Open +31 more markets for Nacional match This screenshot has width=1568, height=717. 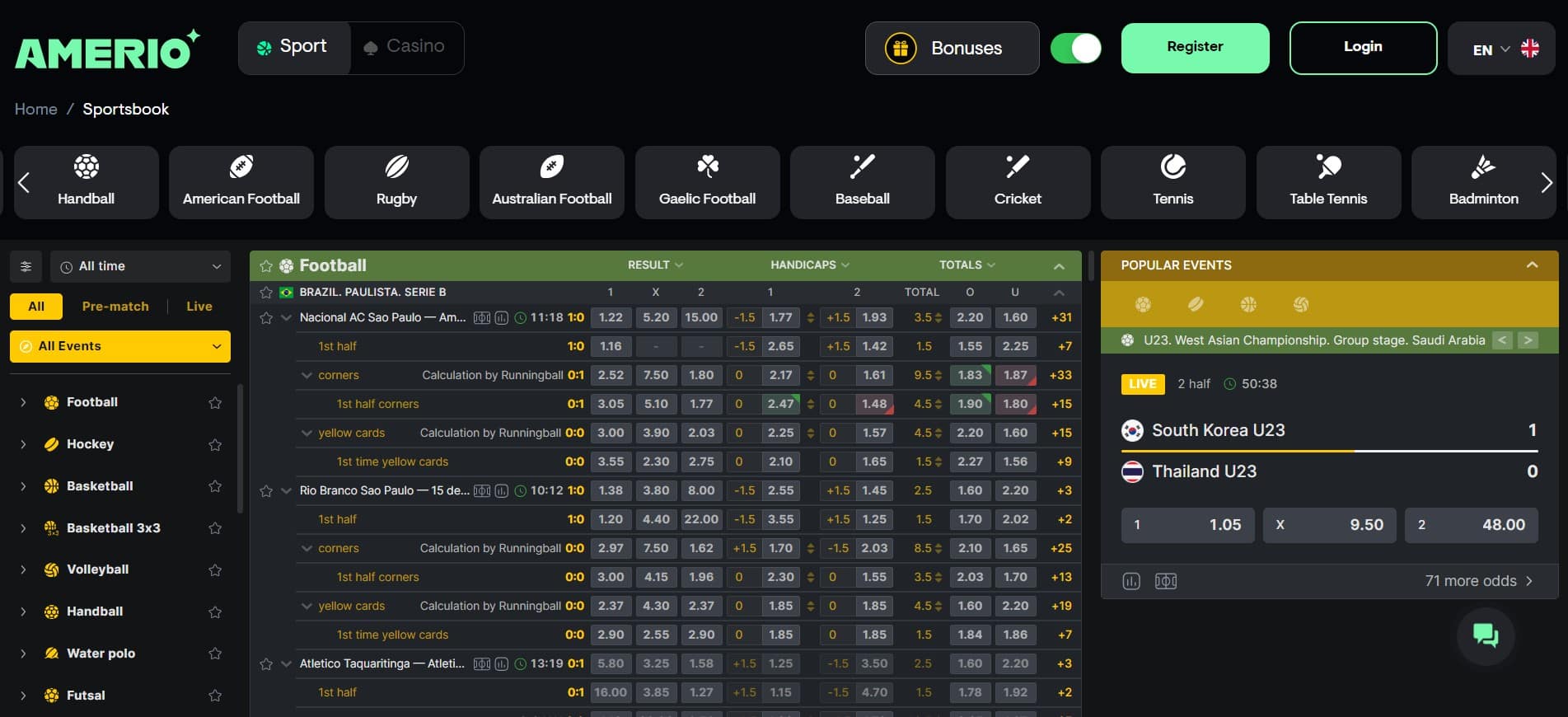[1061, 317]
